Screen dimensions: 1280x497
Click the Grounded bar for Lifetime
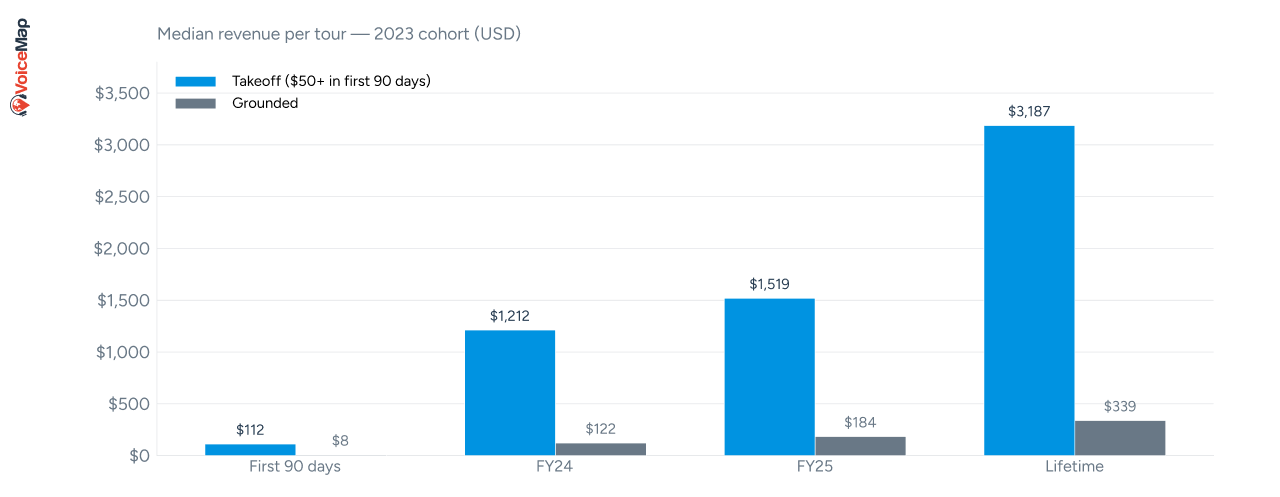pyautogui.click(x=1120, y=438)
